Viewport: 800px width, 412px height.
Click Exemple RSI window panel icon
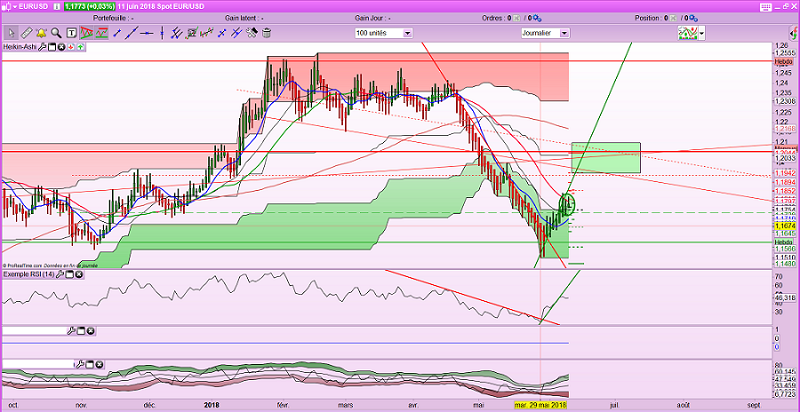click(69, 274)
